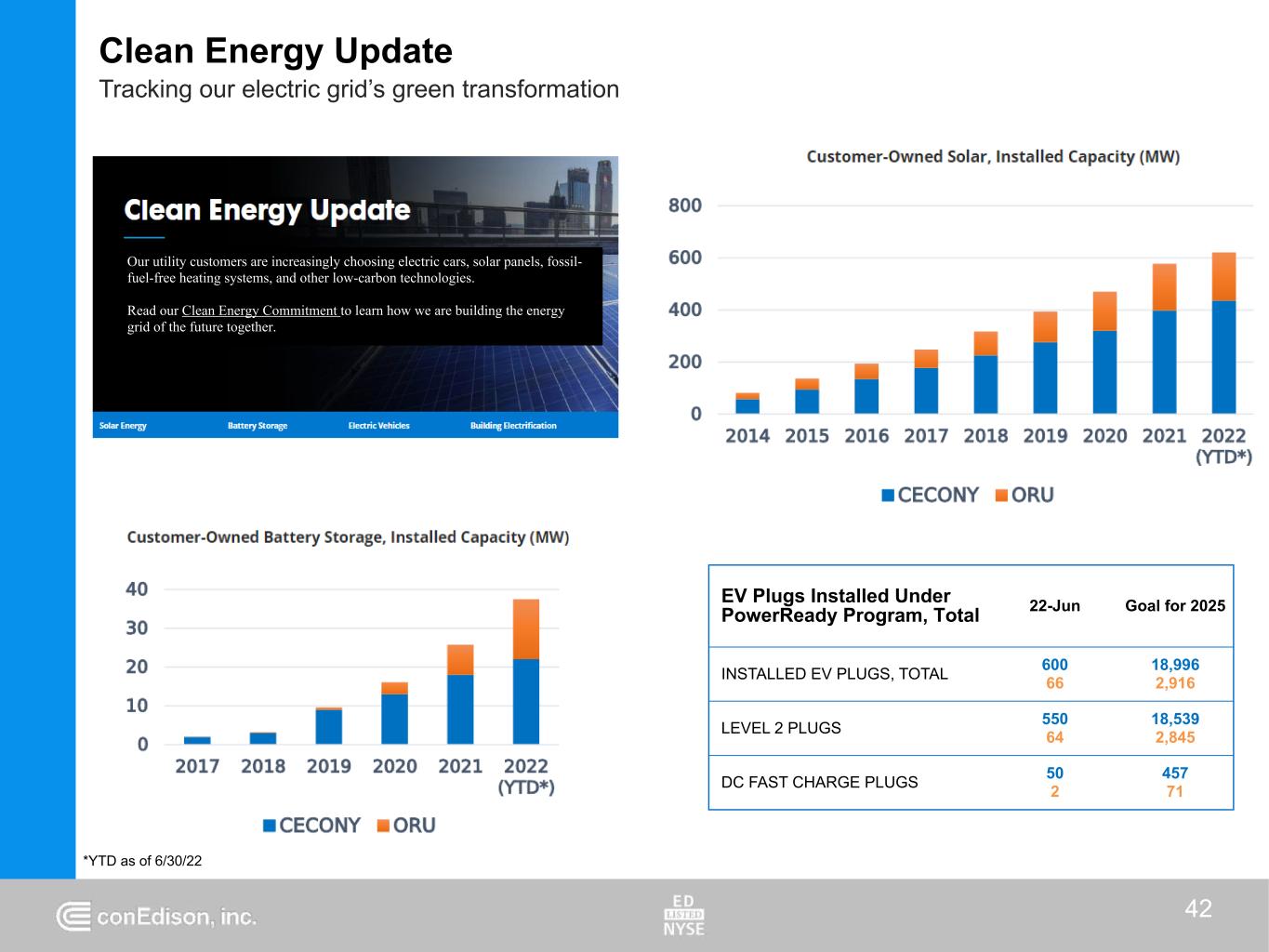Switch to the Solar Energy tab
Viewport: 1269px width, 952px height.
tap(123, 426)
